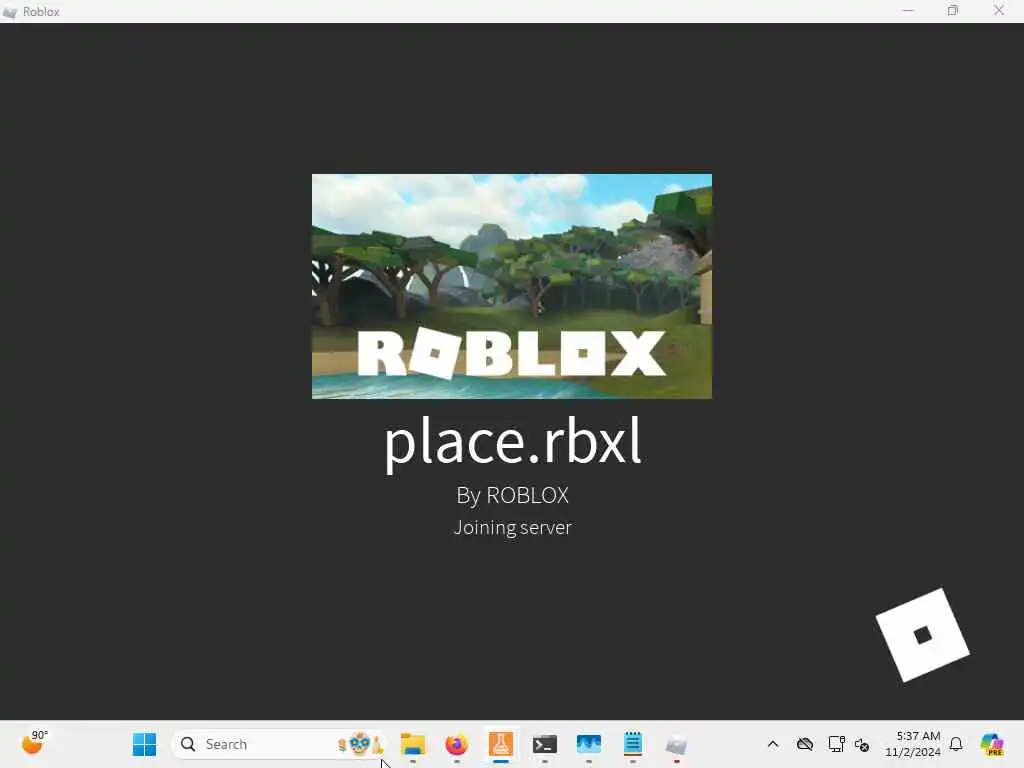Screen dimensions: 1024x768
Task: Click the crossed-out cloud sync tray icon
Action: click(805, 744)
